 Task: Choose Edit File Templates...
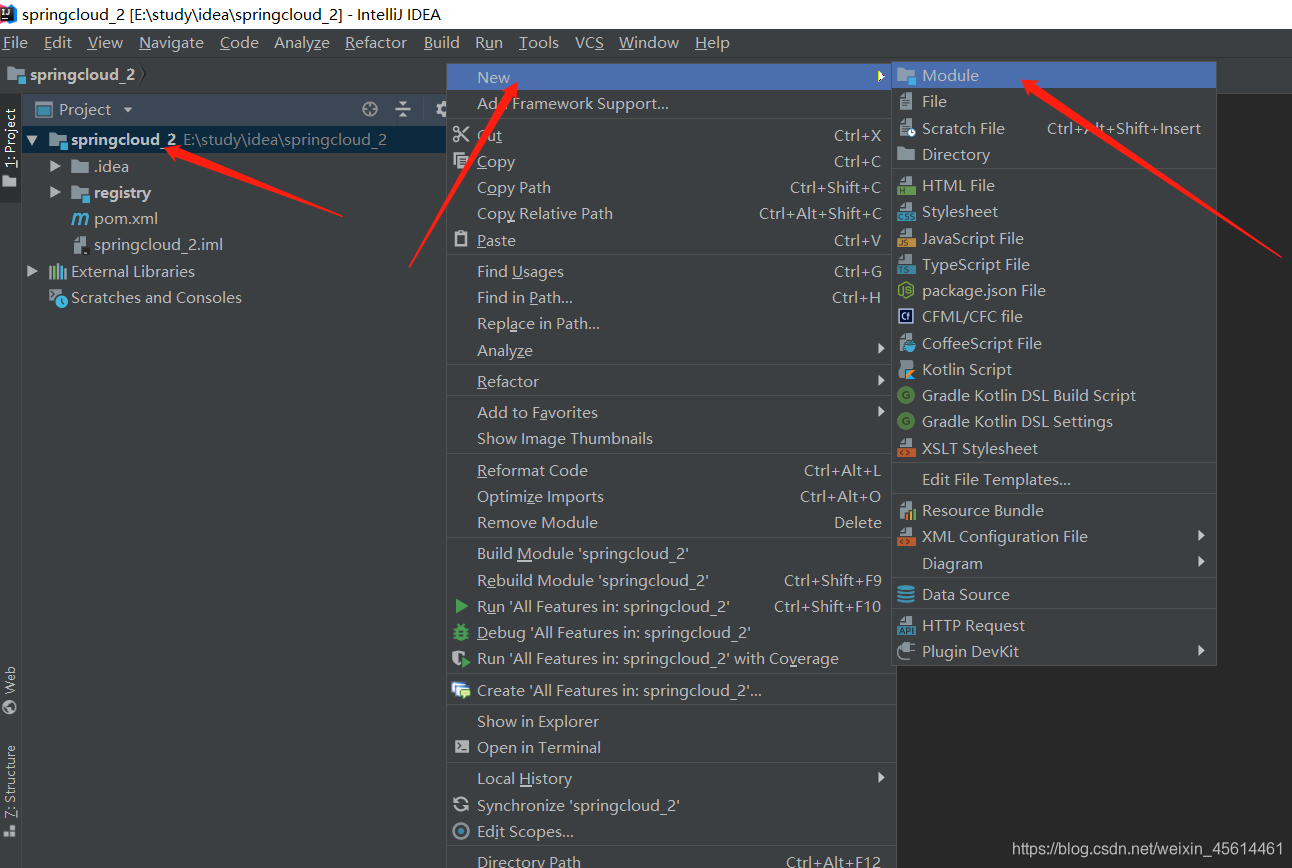[x=1053, y=479]
